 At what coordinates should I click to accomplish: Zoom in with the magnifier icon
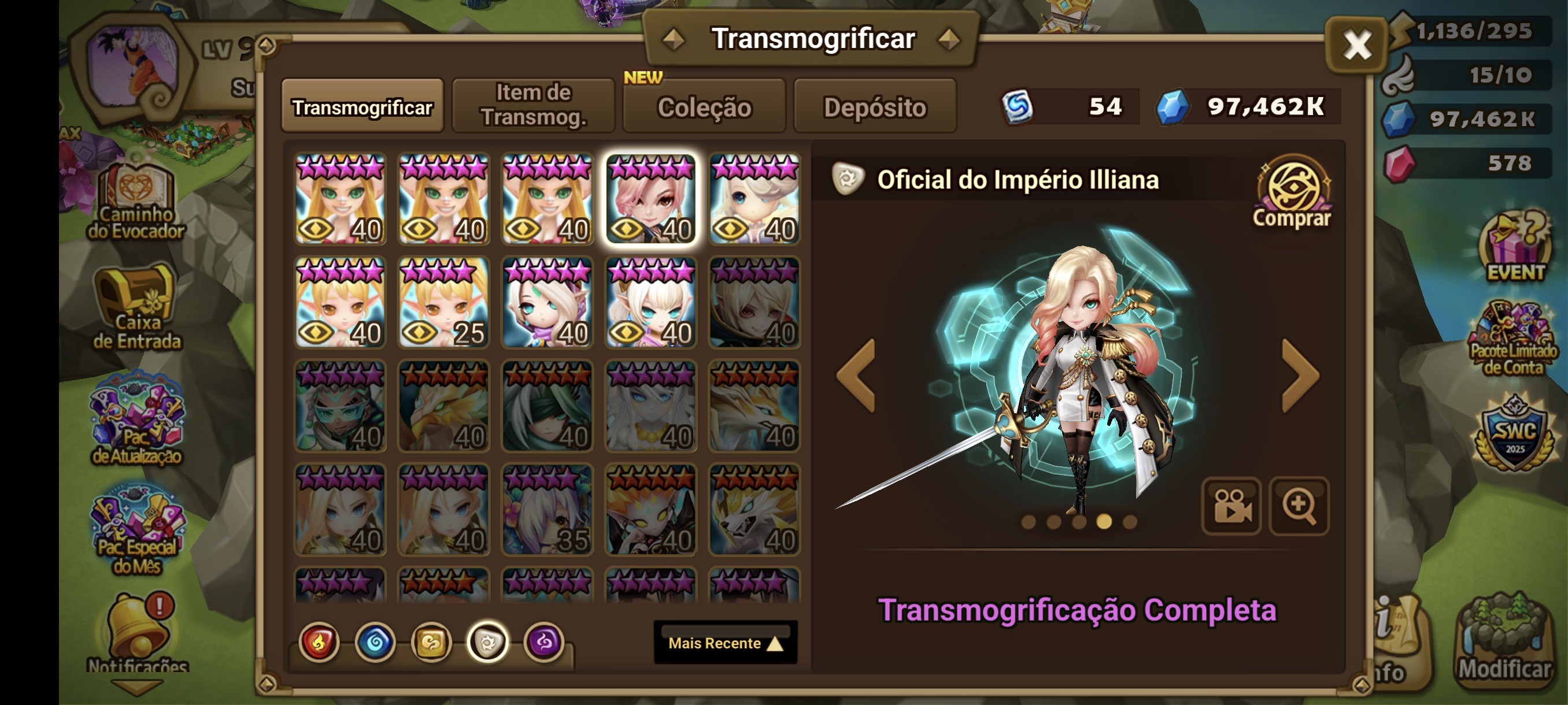pos(1299,506)
